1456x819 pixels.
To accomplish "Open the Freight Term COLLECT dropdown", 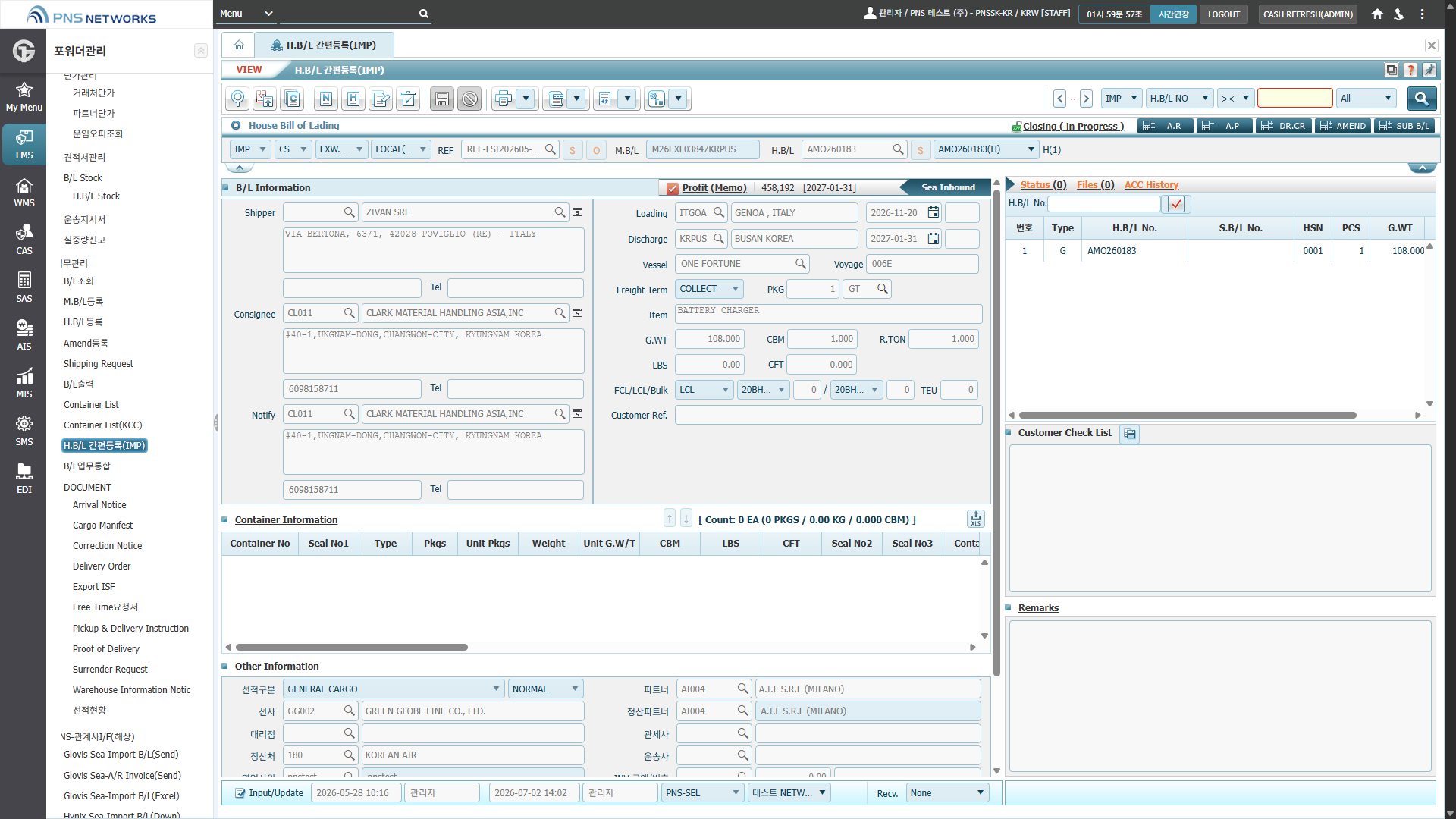I will tap(709, 289).
